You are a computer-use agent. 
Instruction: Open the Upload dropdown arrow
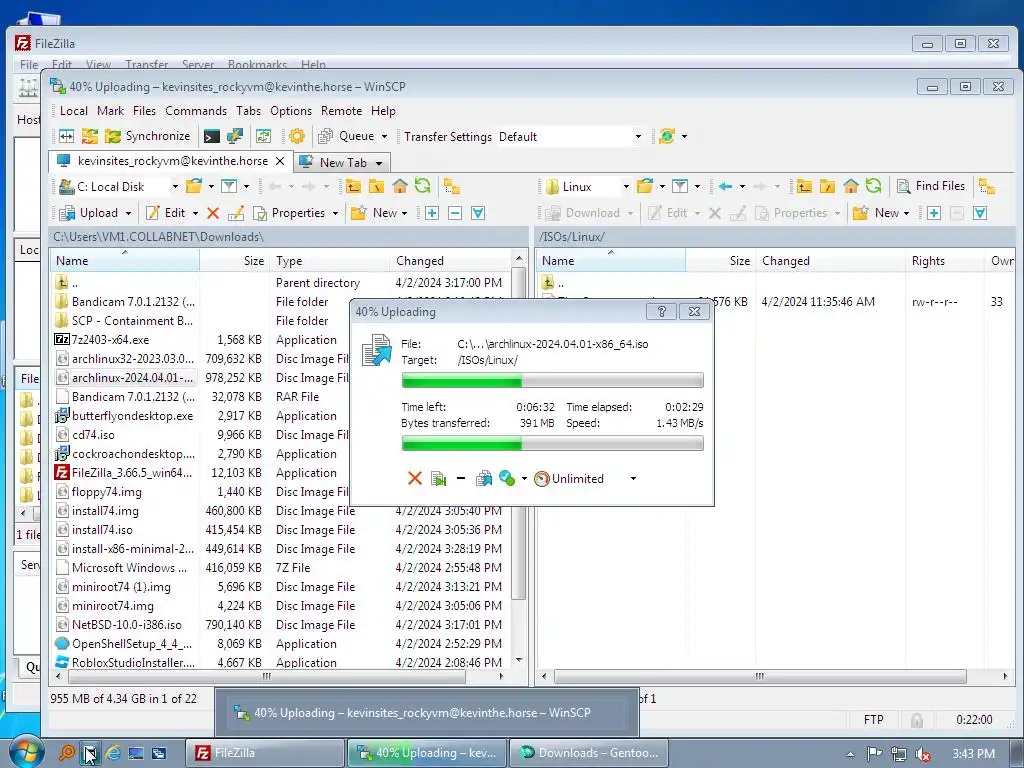[128, 213]
